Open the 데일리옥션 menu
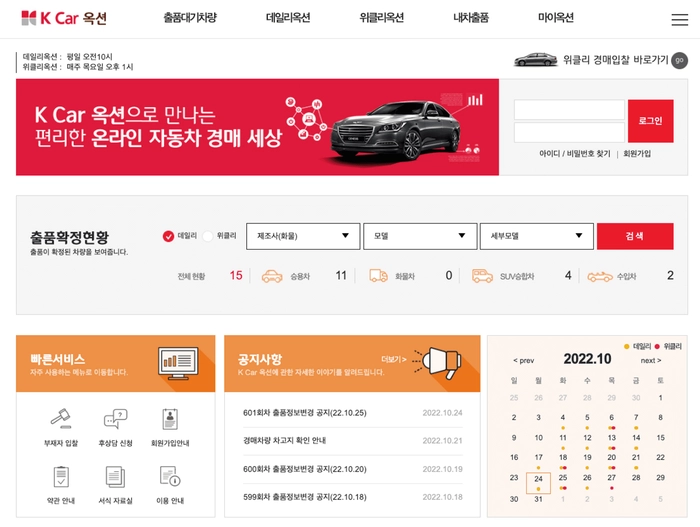700x527 pixels. point(288,18)
